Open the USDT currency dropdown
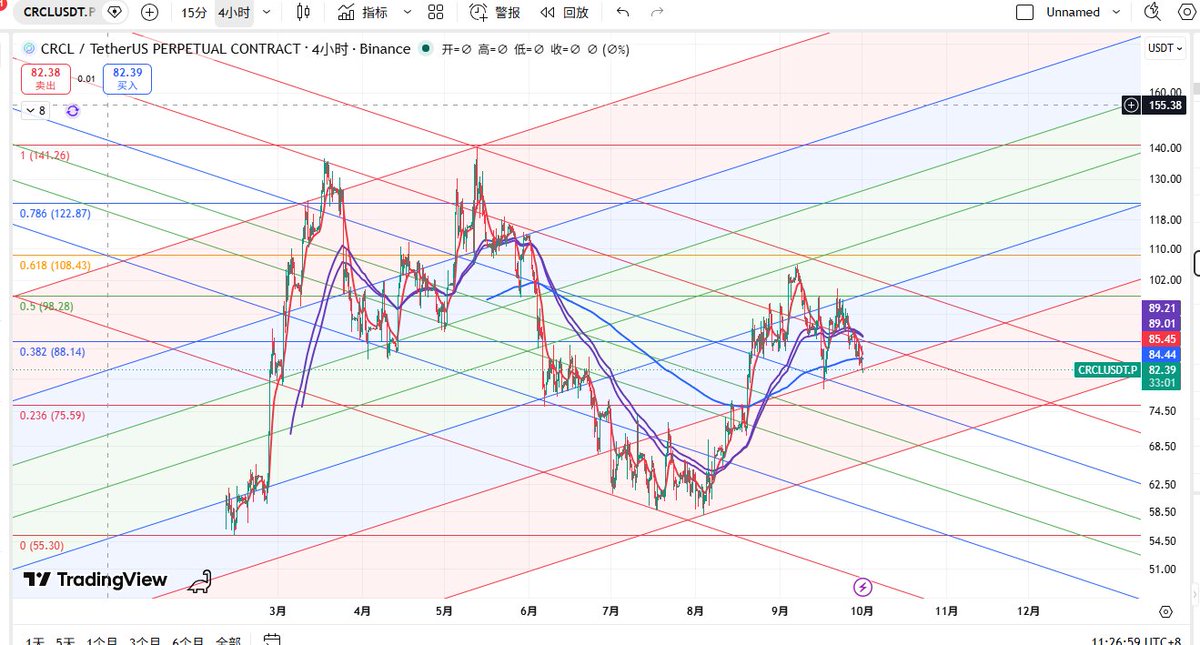The height and width of the screenshot is (645, 1200). tap(1165, 48)
